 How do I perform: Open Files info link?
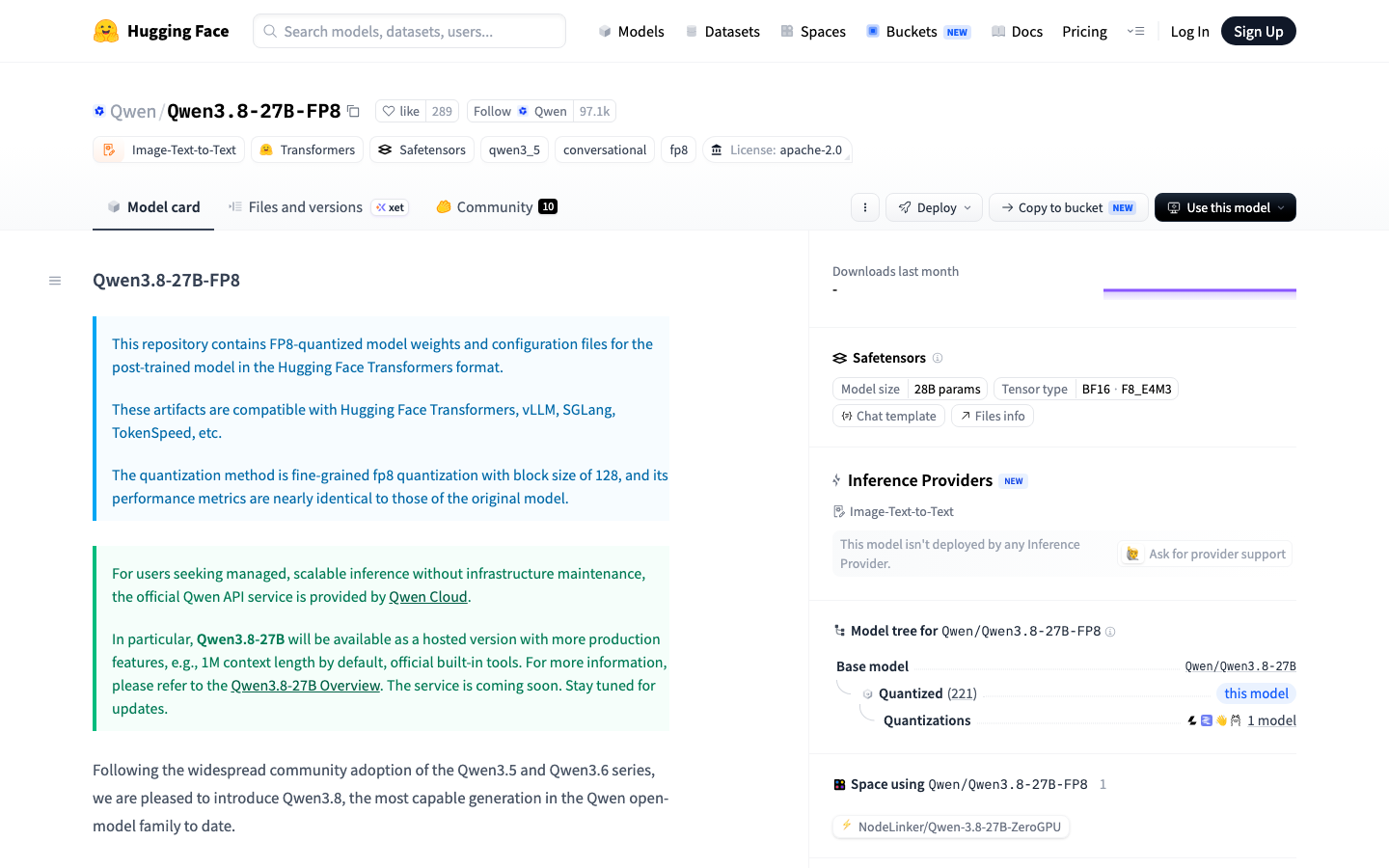[x=992, y=416]
